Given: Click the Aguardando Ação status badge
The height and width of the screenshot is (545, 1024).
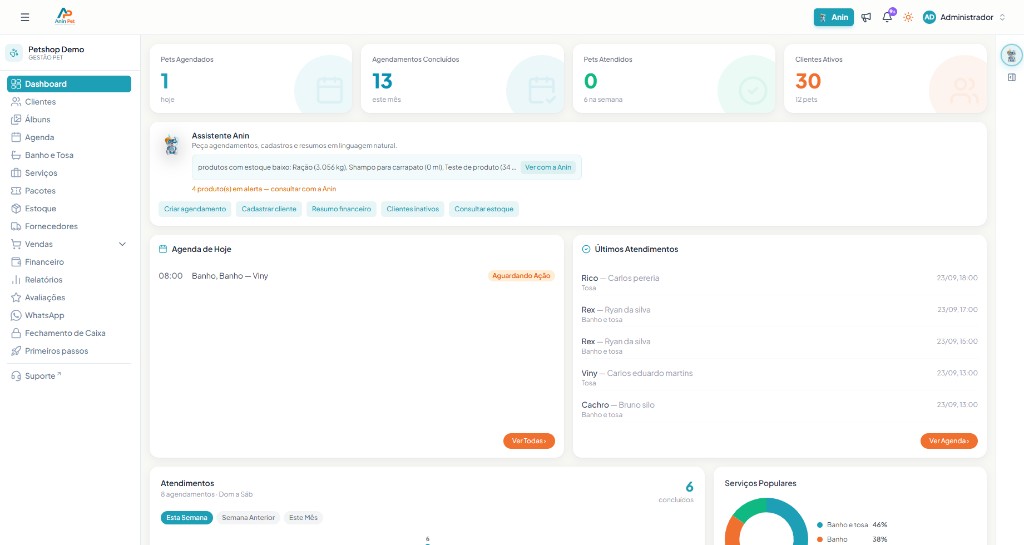Looking at the screenshot, I should tap(521, 276).
